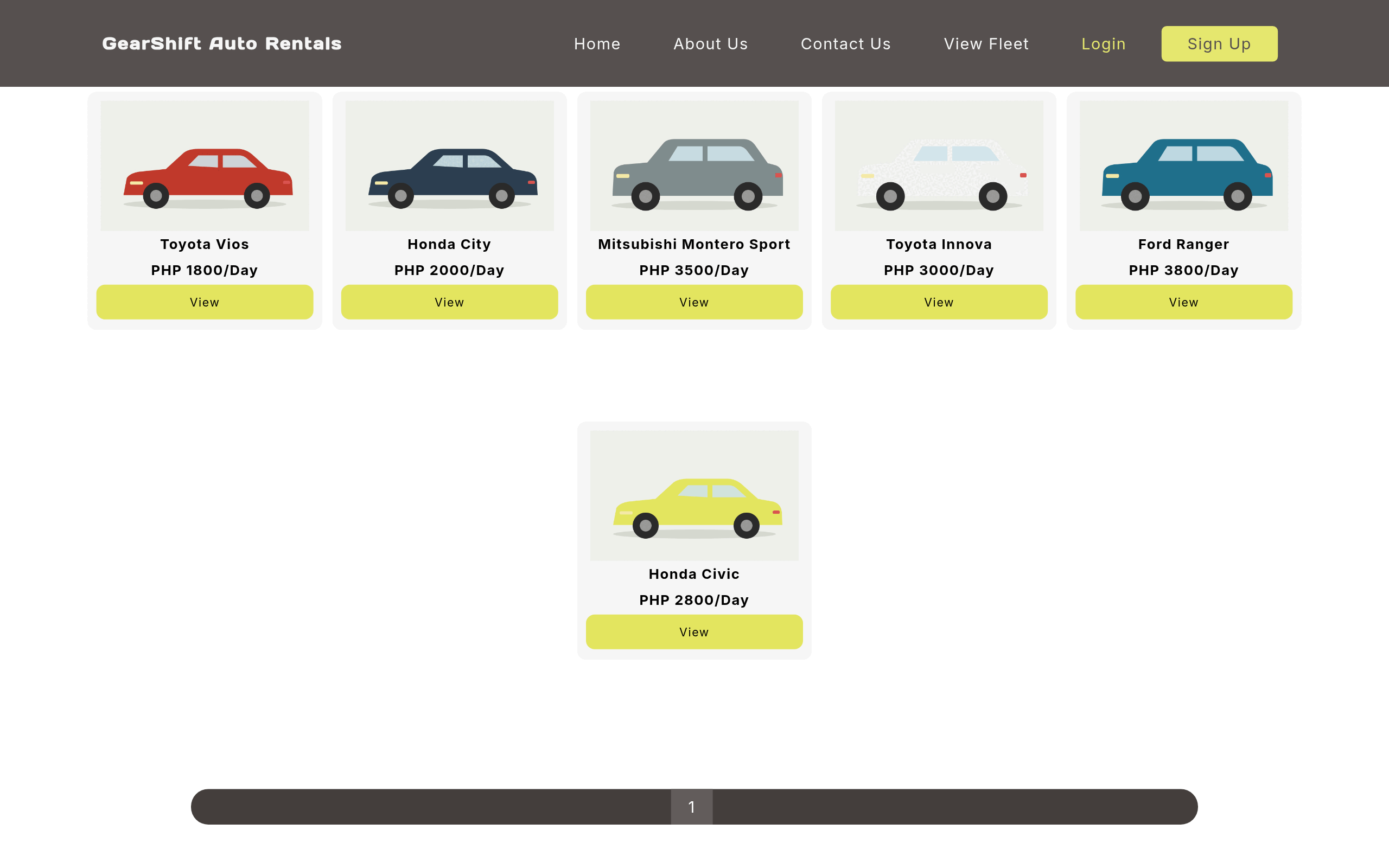The height and width of the screenshot is (868, 1389).
Task: Click the Ford Ranger title text
Action: (1183, 244)
